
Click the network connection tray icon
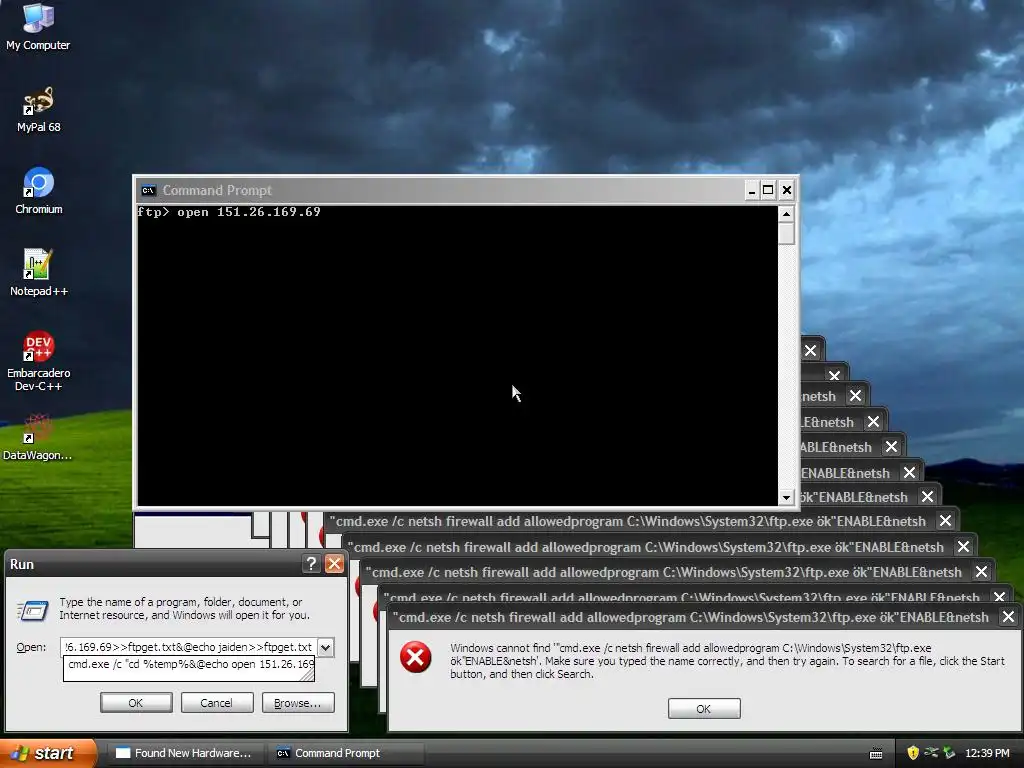click(931, 753)
